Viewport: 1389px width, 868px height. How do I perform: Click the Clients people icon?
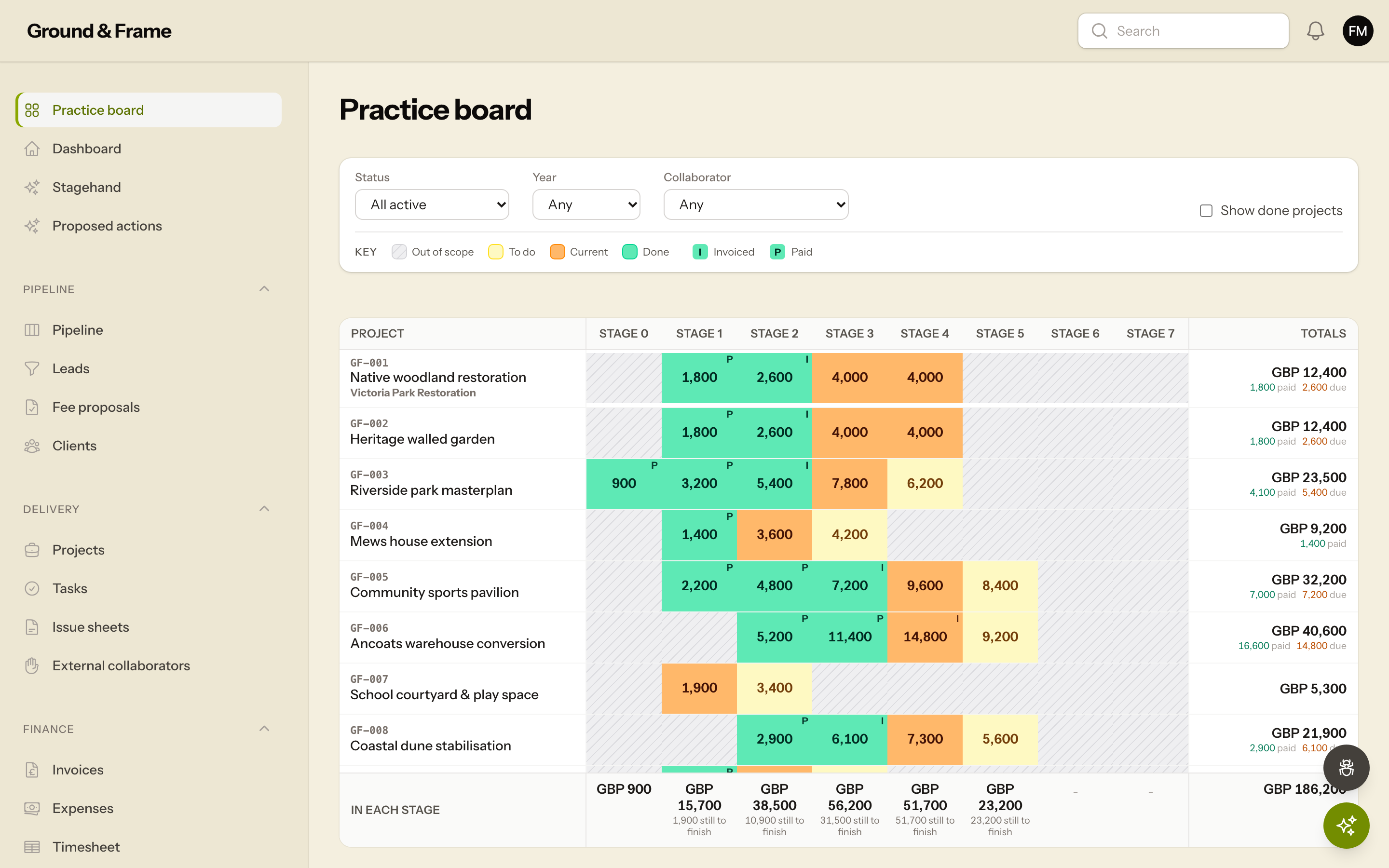click(x=32, y=446)
